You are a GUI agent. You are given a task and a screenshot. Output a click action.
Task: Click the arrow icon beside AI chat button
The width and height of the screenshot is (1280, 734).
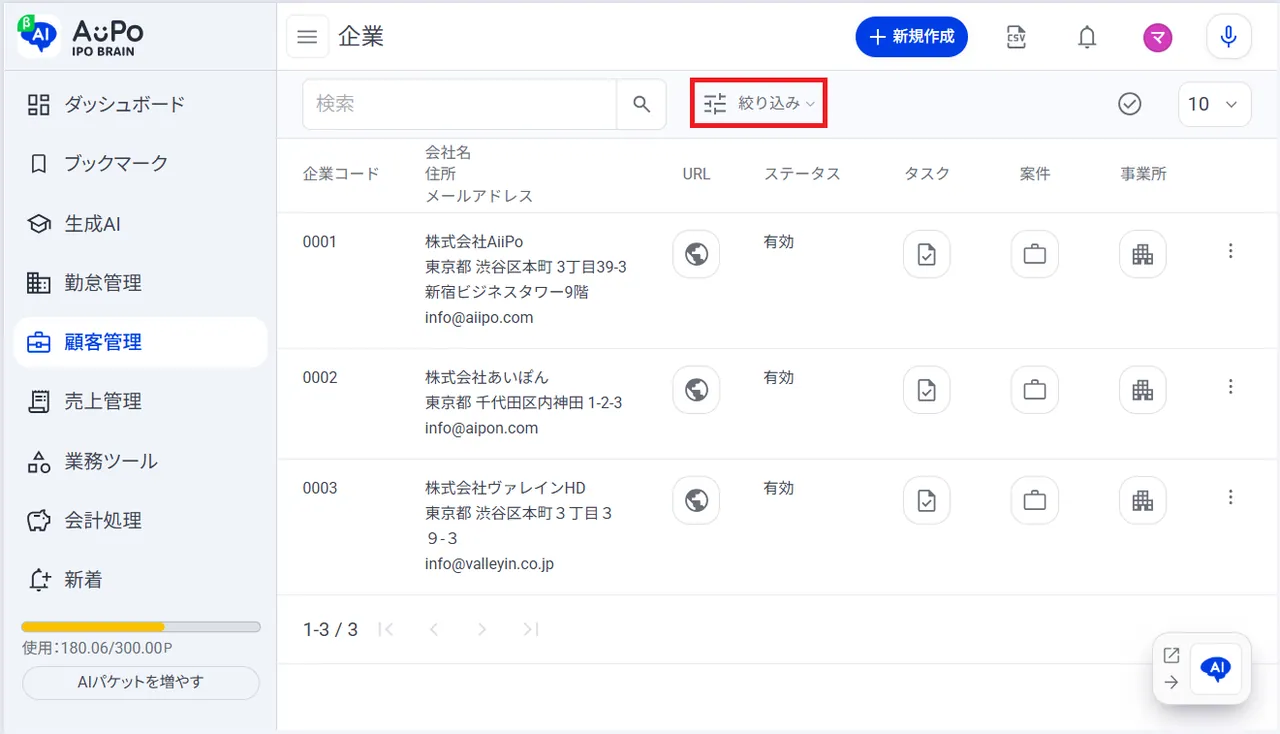click(1171, 683)
